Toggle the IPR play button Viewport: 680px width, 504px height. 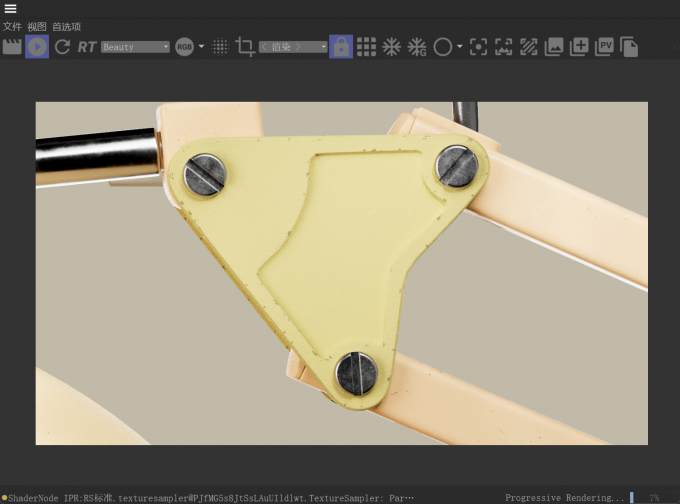(37, 47)
